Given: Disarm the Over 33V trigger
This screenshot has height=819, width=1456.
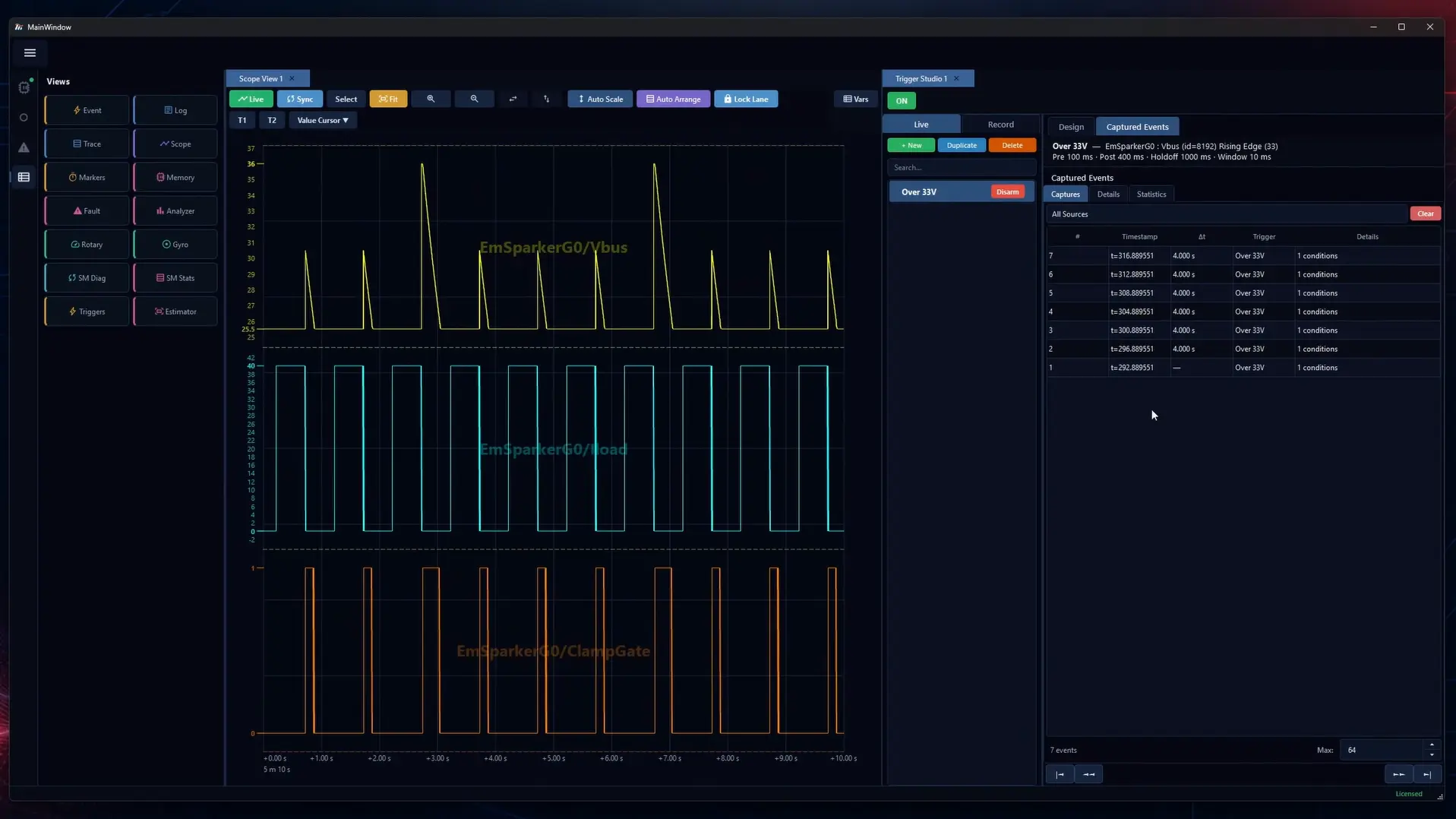Looking at the screenshot, I should point(1008,191).
